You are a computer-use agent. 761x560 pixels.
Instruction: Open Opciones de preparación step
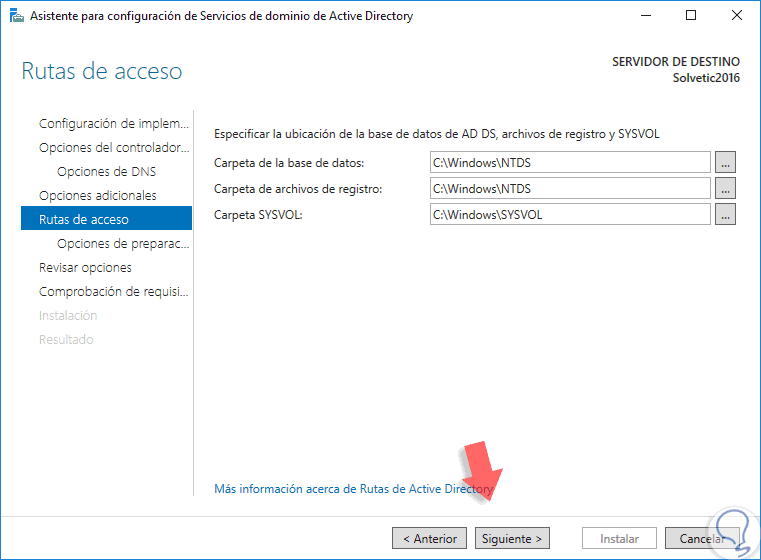pyautogui.click(x=123, y=244)
